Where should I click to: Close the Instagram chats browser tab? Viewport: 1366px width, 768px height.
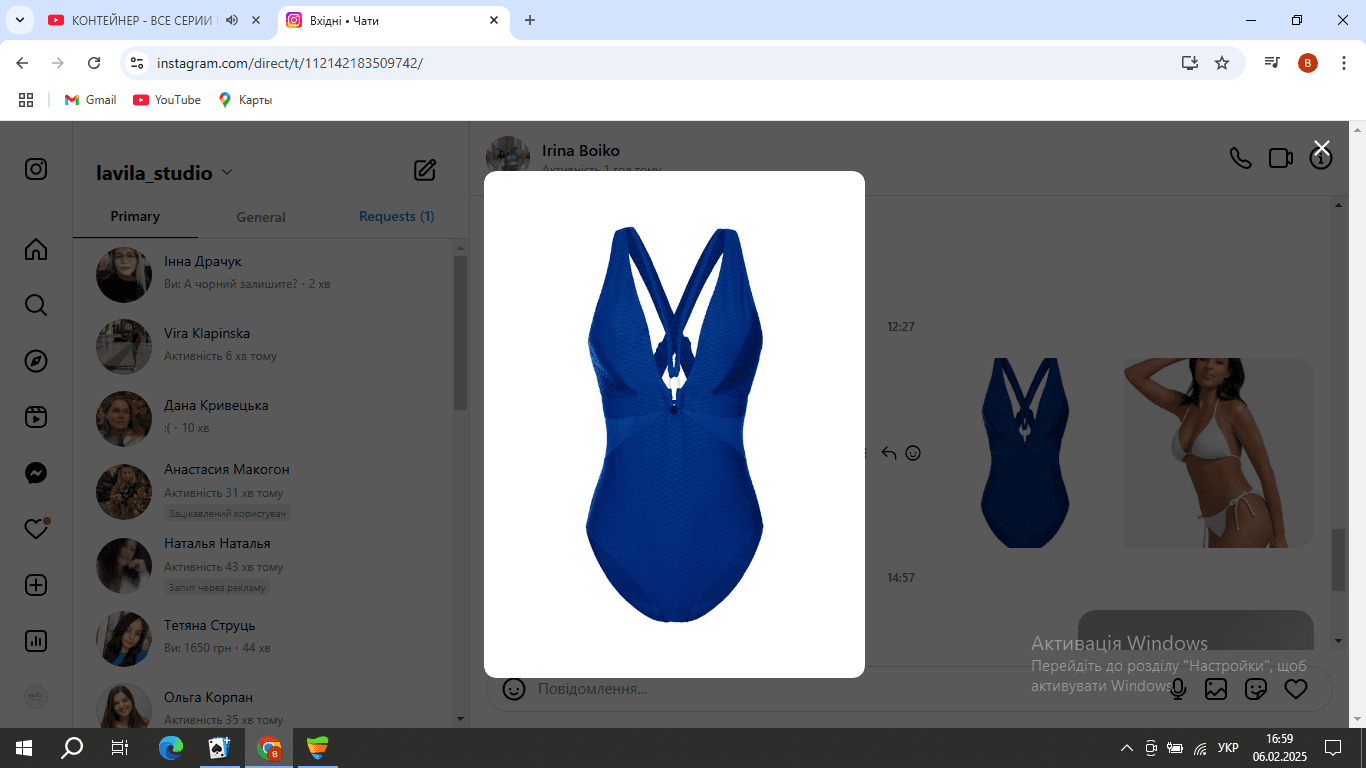coord(494,20)
